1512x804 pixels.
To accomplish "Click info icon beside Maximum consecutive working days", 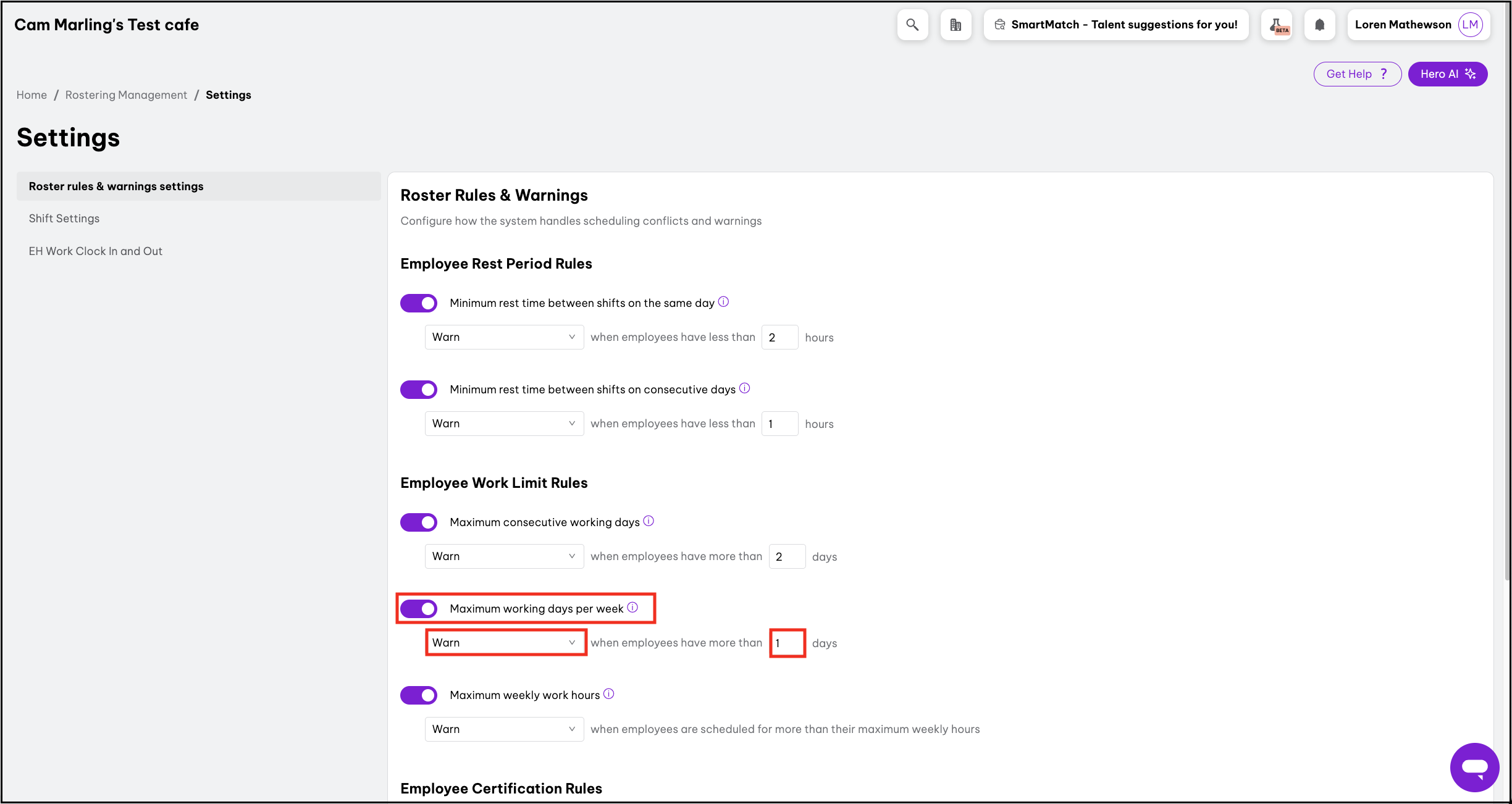I will point(649,521).
